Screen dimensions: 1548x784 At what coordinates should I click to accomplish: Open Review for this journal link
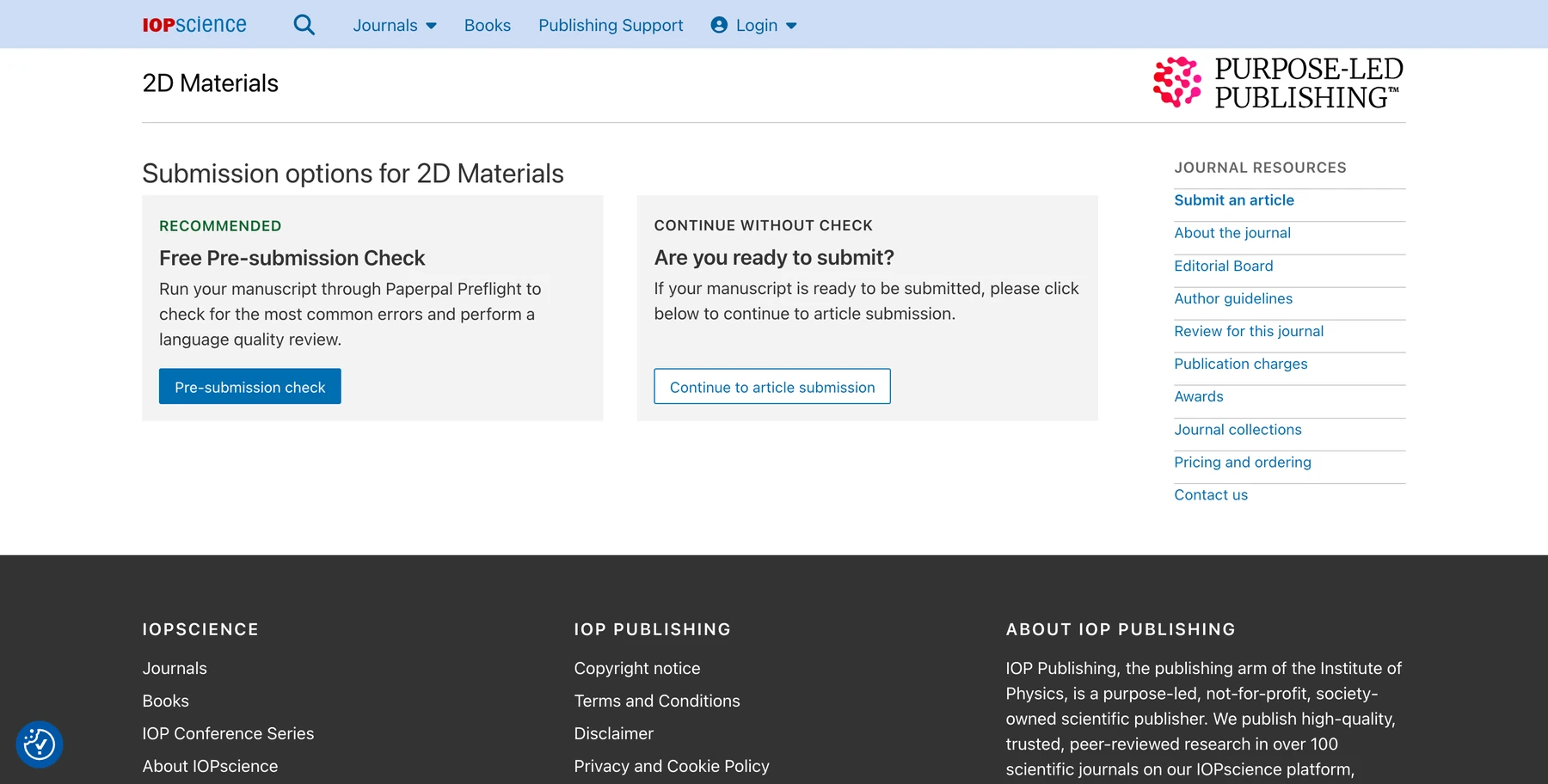pyautogui.click(x=1249, y=331)
